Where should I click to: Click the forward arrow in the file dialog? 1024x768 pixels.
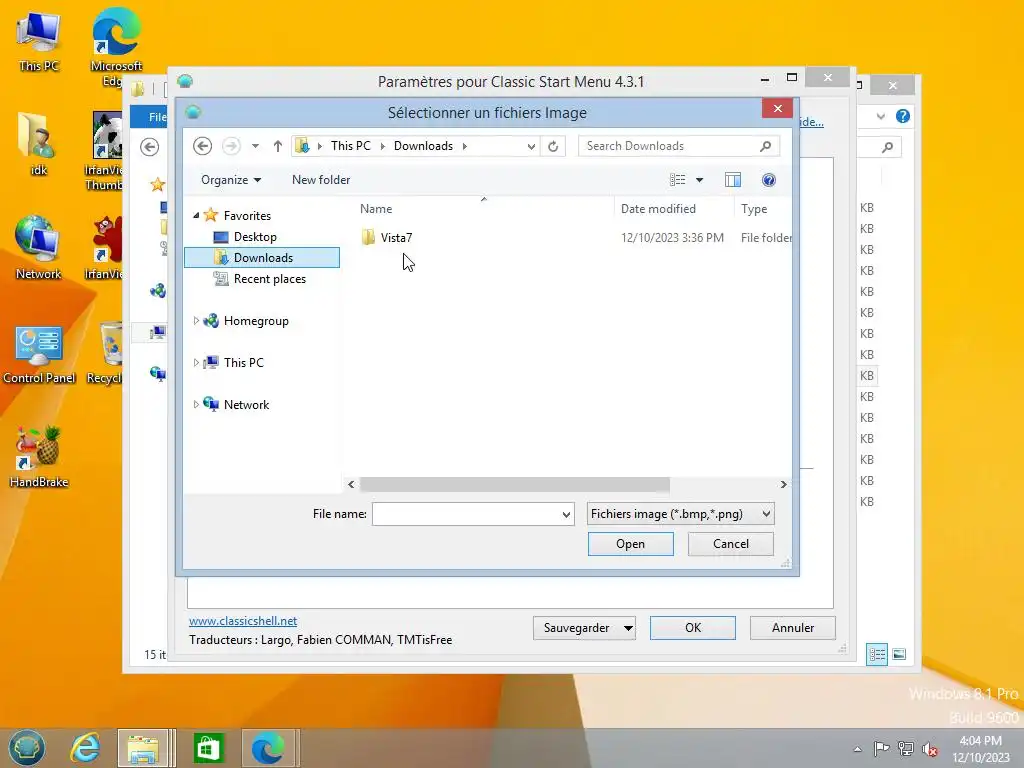coord(231,146)
